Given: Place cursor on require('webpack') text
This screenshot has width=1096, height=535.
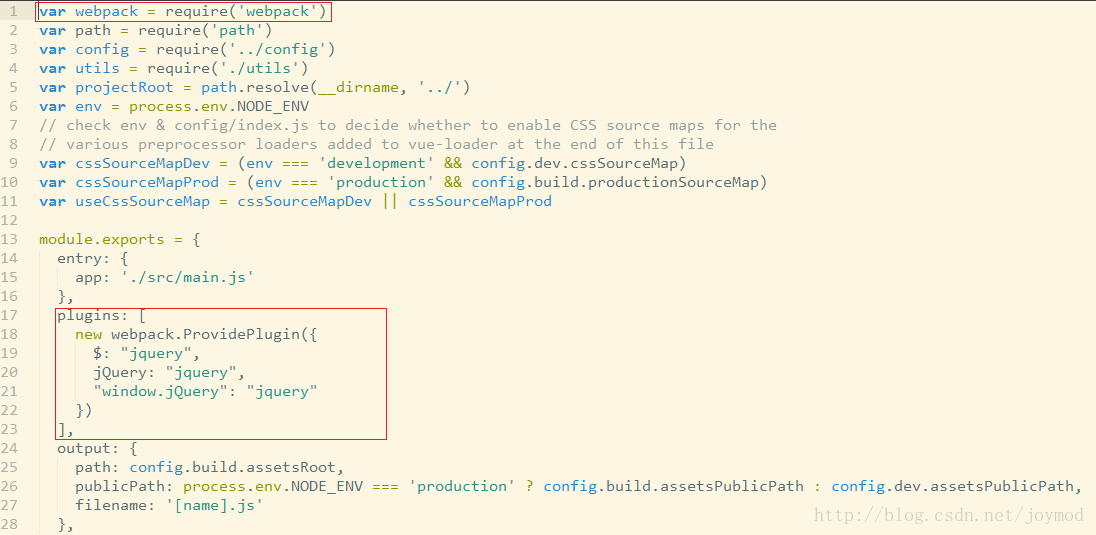Looking at the screenshot, I should click(x=246, y=12).
